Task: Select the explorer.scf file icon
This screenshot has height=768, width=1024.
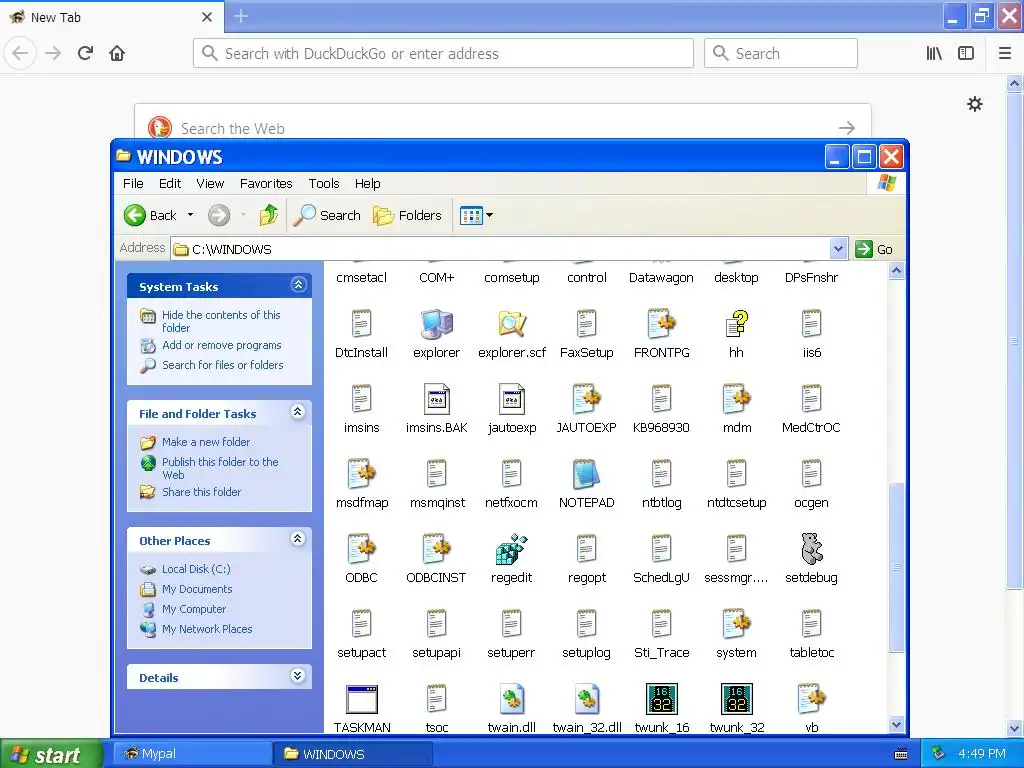Action: [x=511, y=324]
